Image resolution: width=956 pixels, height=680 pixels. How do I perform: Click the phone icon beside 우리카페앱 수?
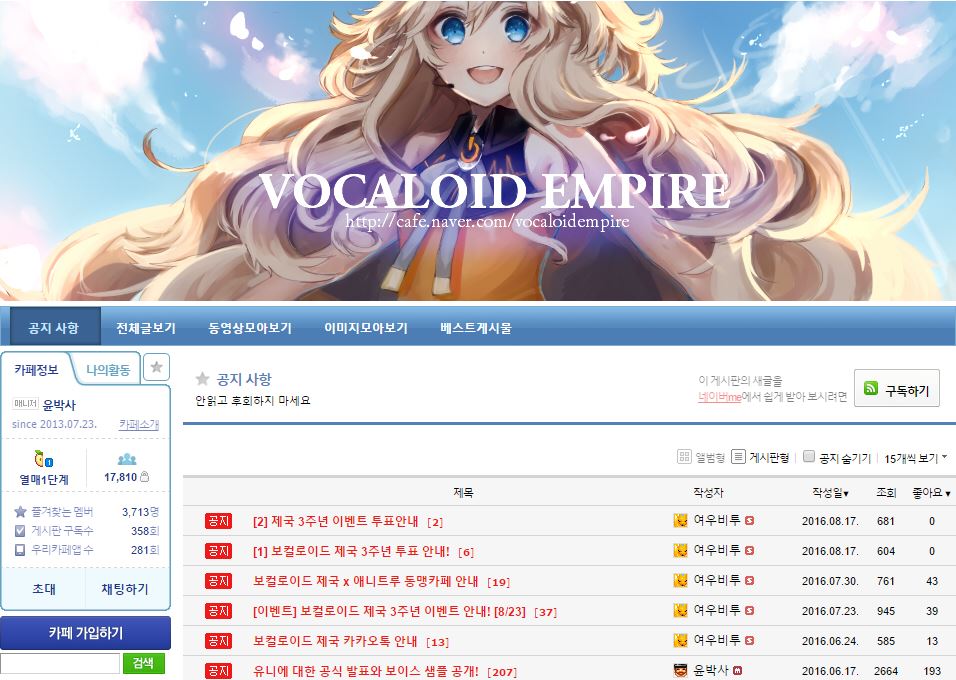[x=20, y=550]
